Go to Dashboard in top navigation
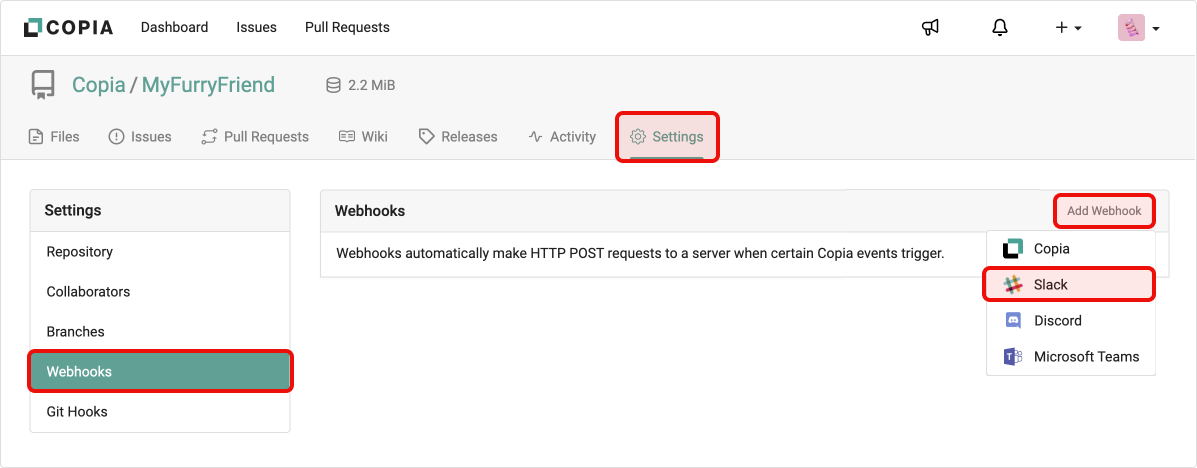This screenshot has width=1197, height=468. click(x=174, y=27)
